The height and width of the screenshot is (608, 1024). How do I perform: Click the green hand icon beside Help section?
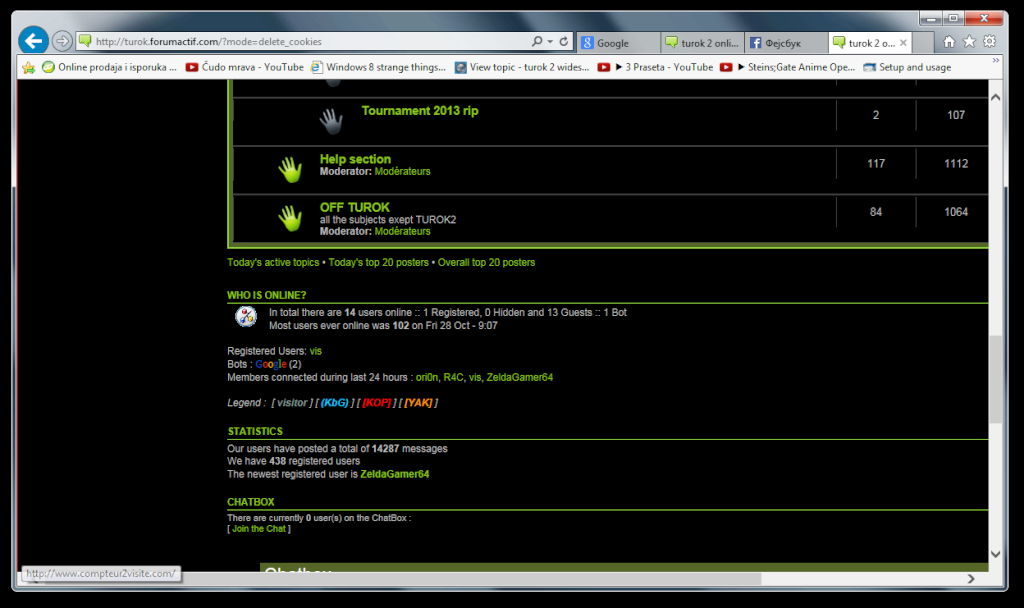(290, 169)
